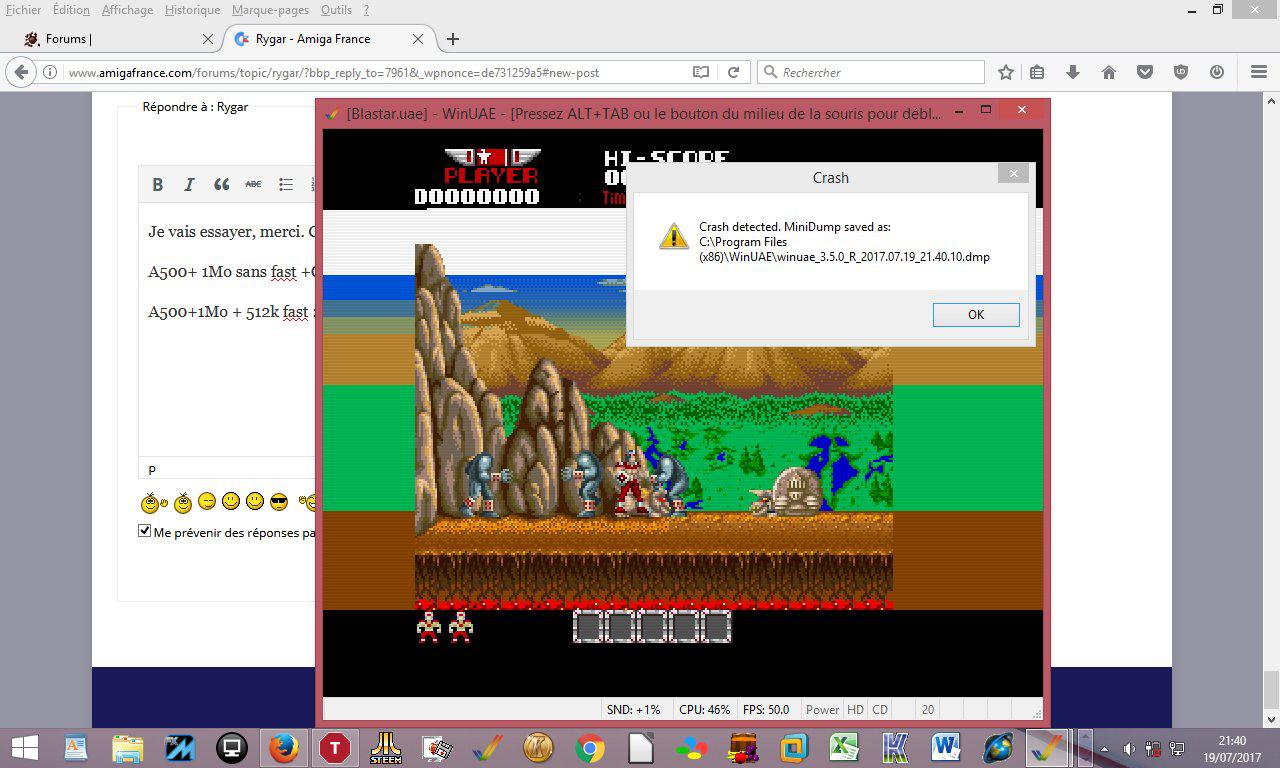Click the CD indicator in WinUAE status bar
This screenshot has width=1280, height=768.
880,709
